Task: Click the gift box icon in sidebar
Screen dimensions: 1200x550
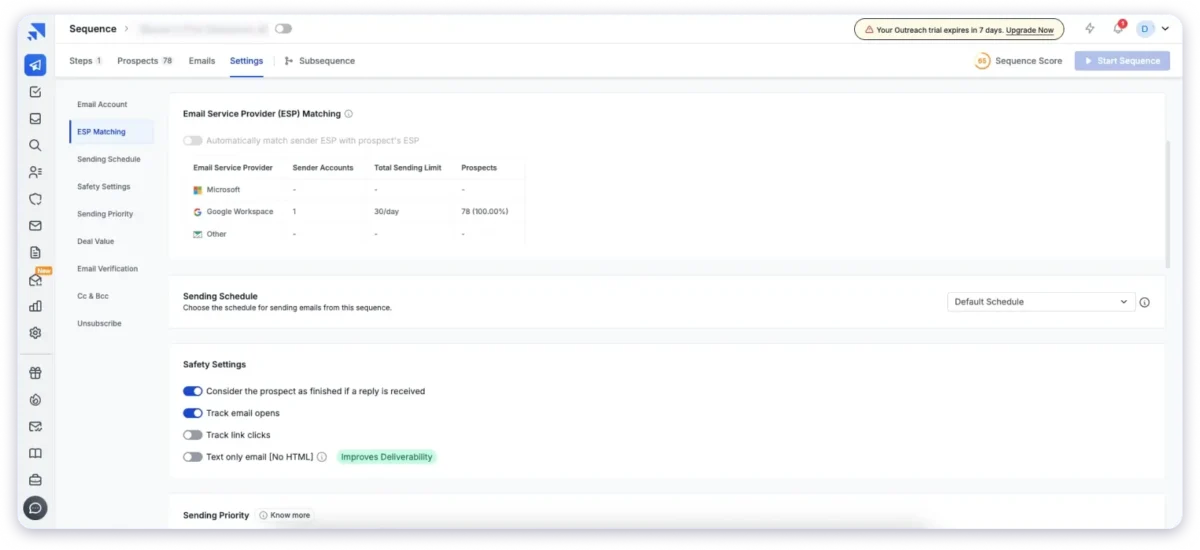Action: tap(35, 373)
